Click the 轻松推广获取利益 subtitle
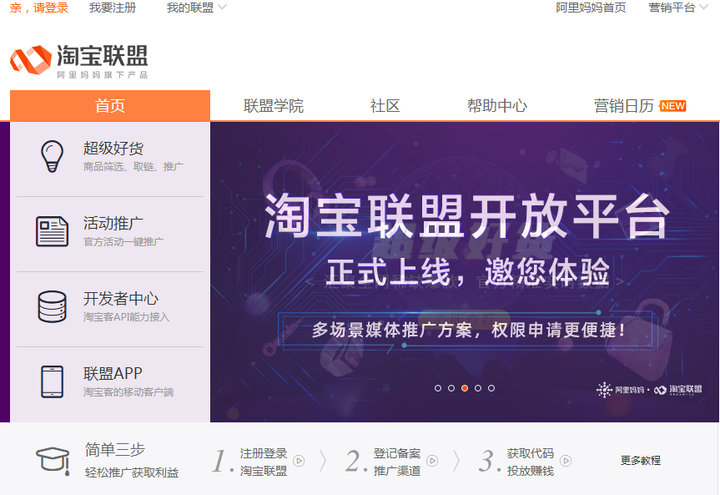Viewport: 720px width, 495px height. (132, 472)
